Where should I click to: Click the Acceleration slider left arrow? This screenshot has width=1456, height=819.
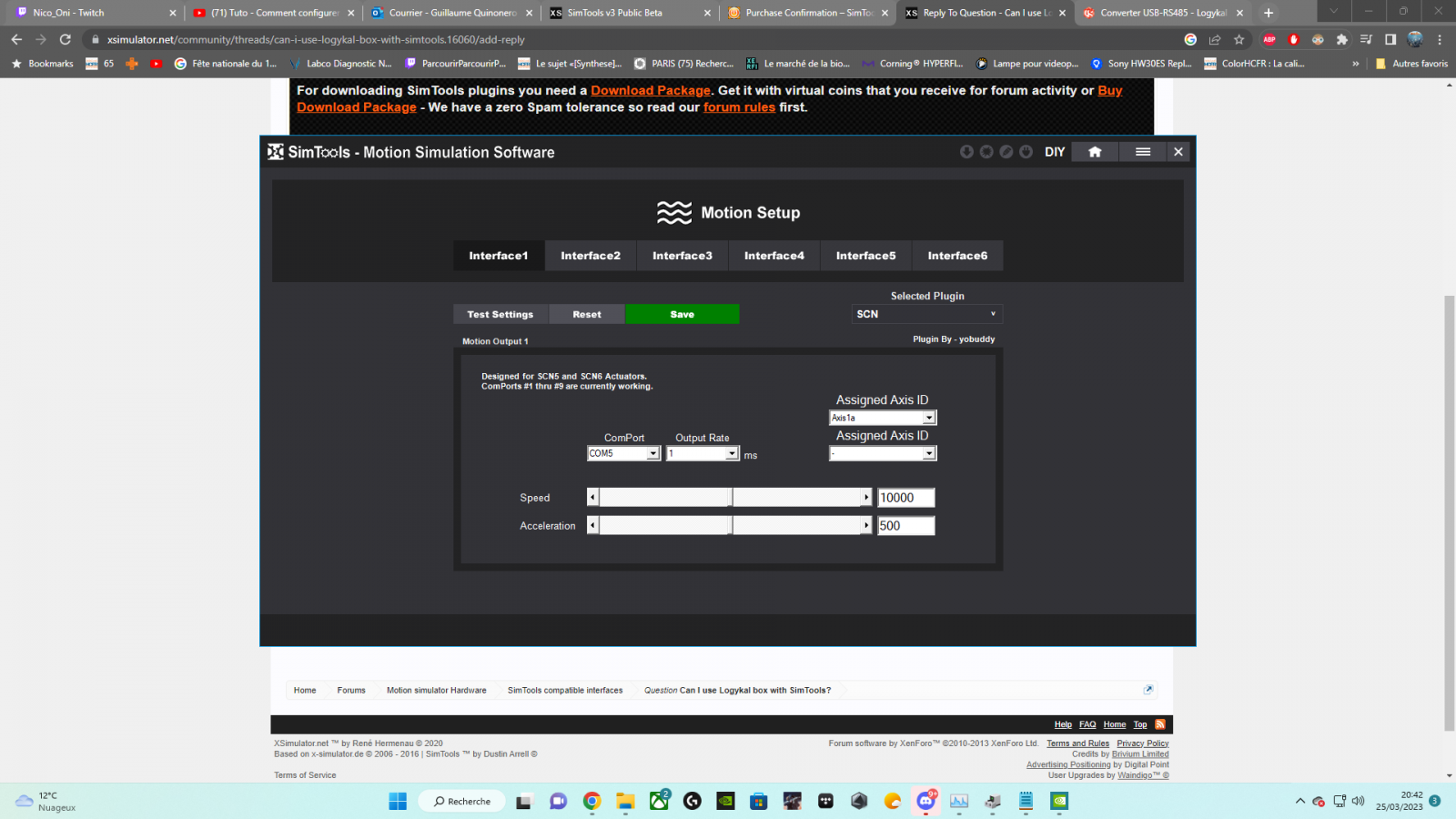click(x=593, y=526)
